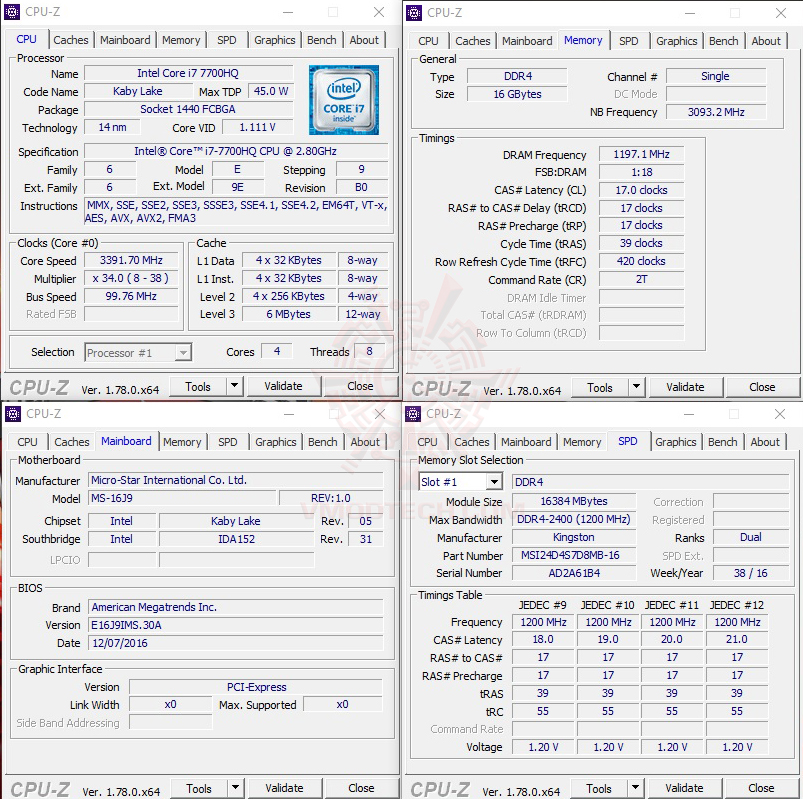Click Close button in Memory window
Image resolution: width=803 pixels, height=799 pixels.
point(762,387)
